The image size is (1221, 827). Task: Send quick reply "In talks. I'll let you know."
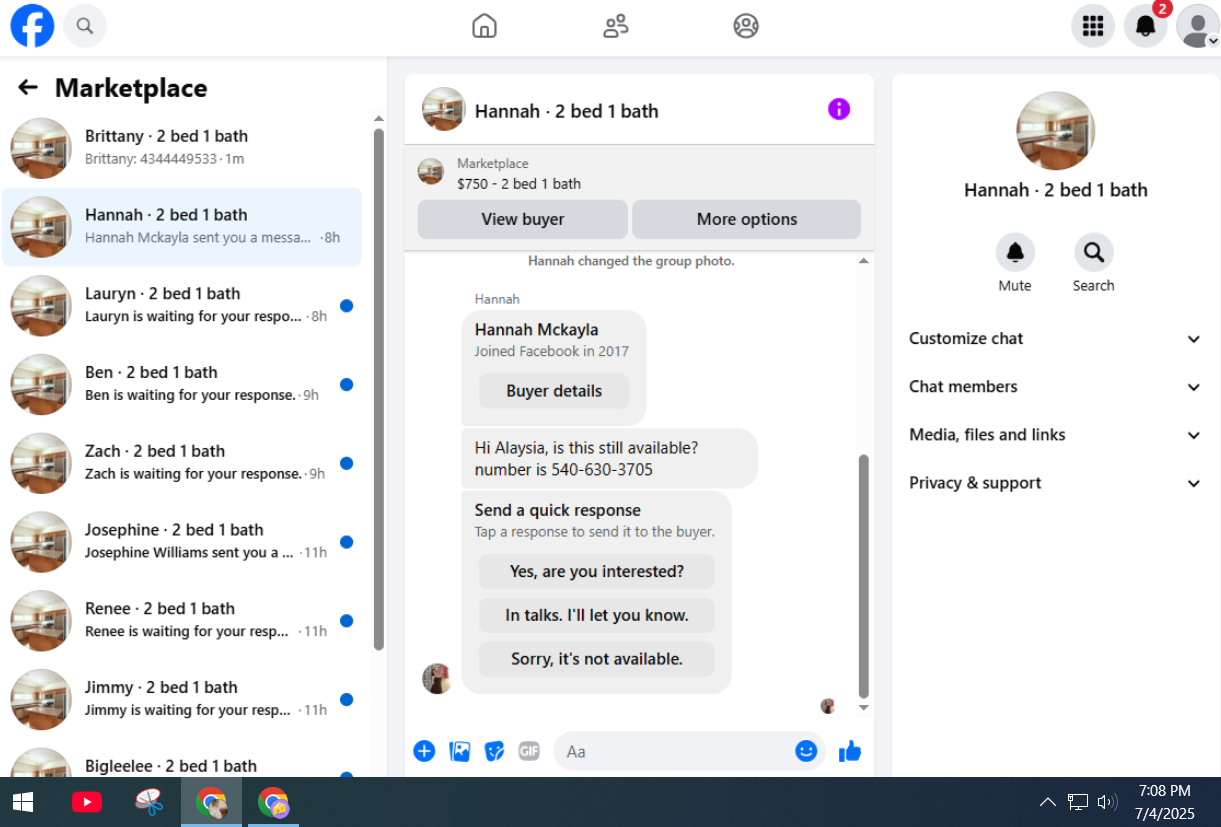coord(597,616)
